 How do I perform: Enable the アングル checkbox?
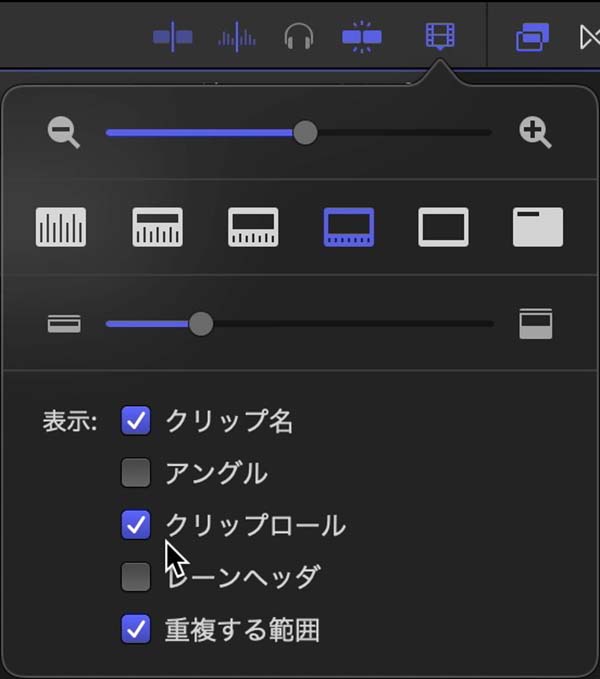pos(136,473)
